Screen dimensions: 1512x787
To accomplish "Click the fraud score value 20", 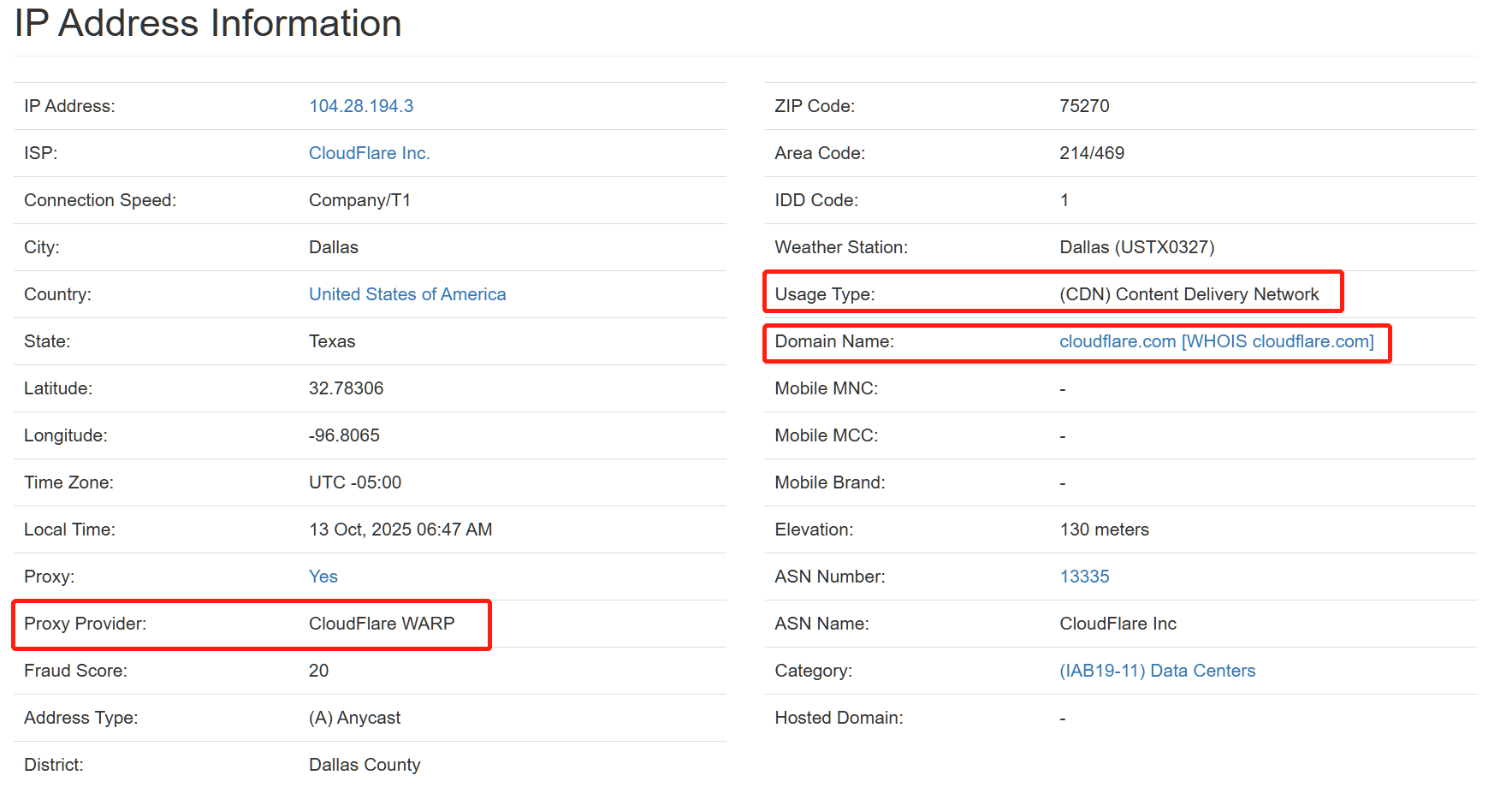I will click(318, 671).
